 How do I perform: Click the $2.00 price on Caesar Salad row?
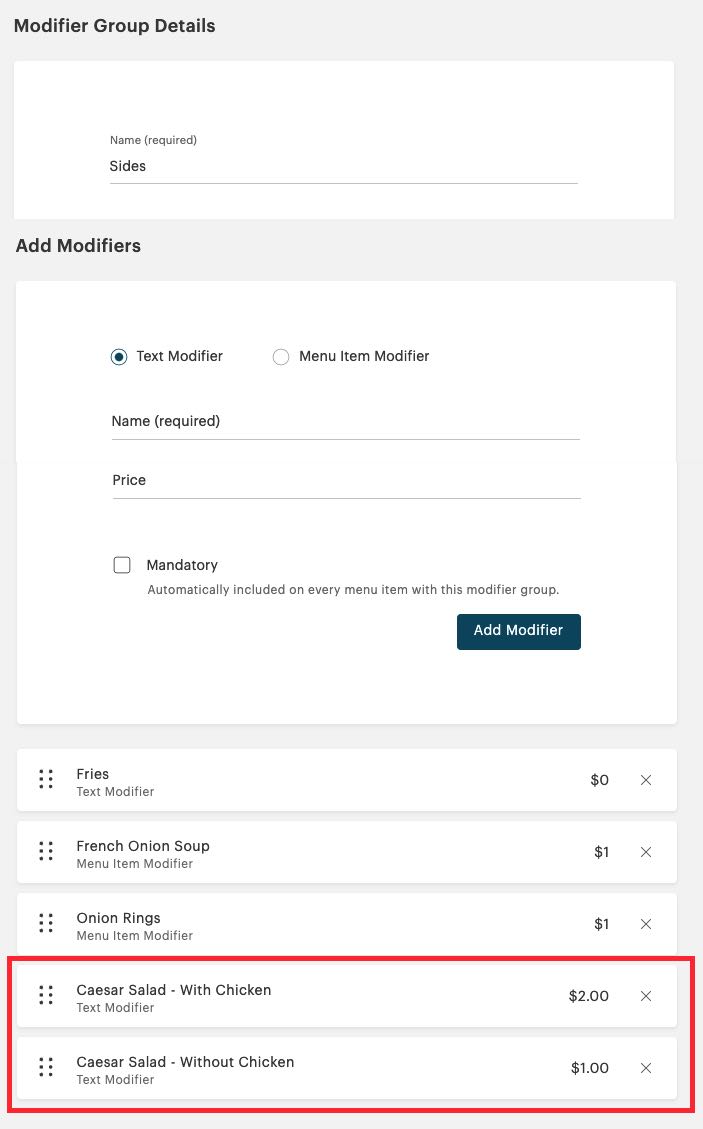click(x=588, y=995)
